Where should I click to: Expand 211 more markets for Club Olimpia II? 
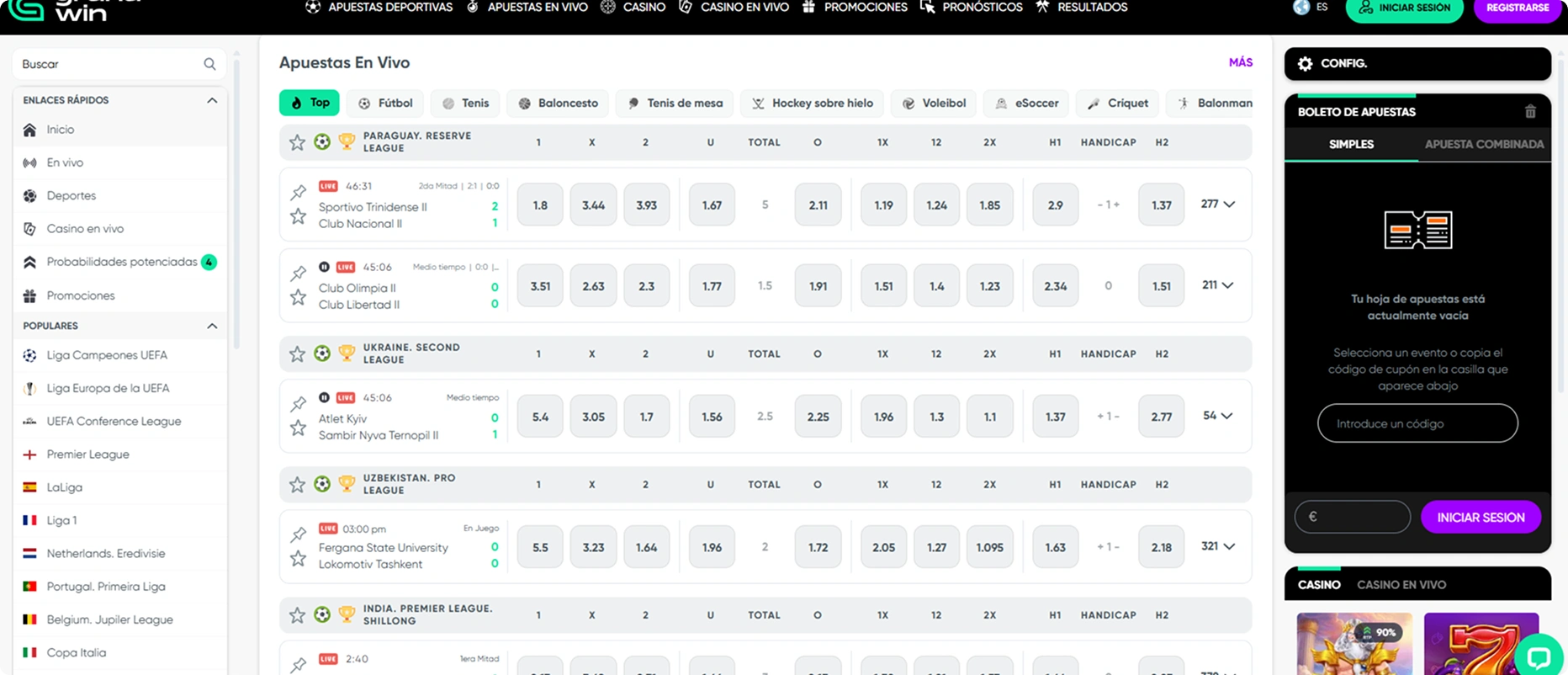point(1217,285)
